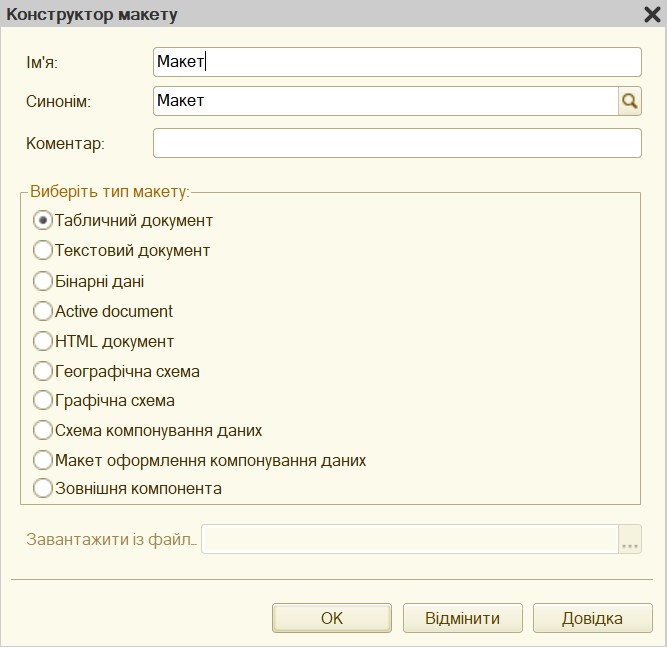The width and height of the screenshot is (667, 647).
Task: Choose Бінарні дані template type
Action: (43, 281)
